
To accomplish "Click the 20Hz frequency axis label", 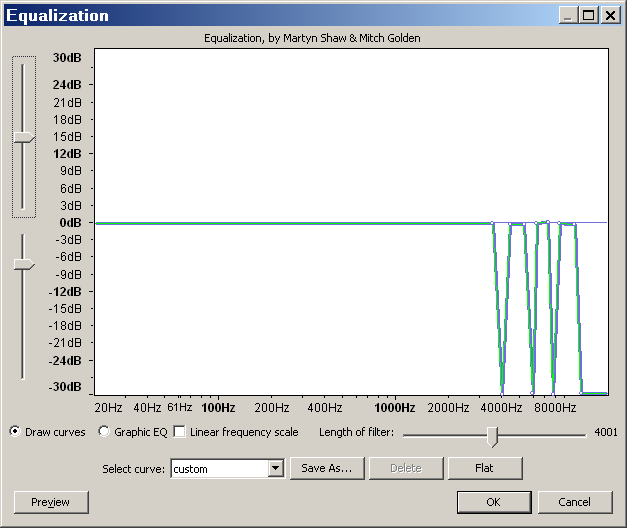I will (x=108, y=408).
